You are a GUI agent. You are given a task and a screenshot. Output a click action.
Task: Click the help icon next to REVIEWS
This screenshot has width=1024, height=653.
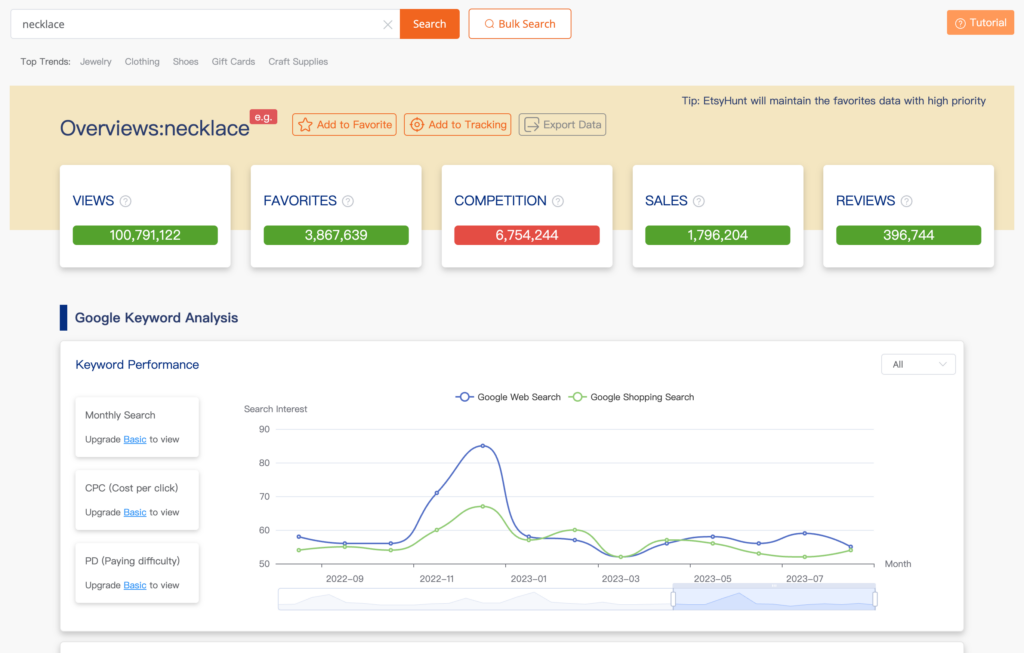point(907,201)
